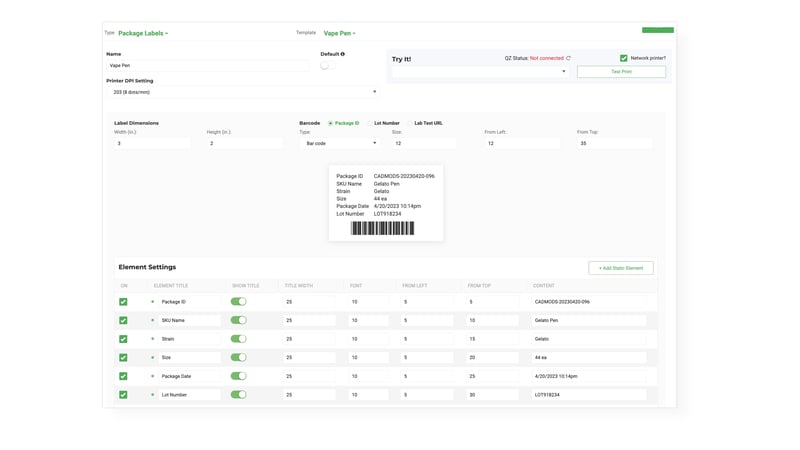
Task: Click Add Static Element button
Action: 621,268
